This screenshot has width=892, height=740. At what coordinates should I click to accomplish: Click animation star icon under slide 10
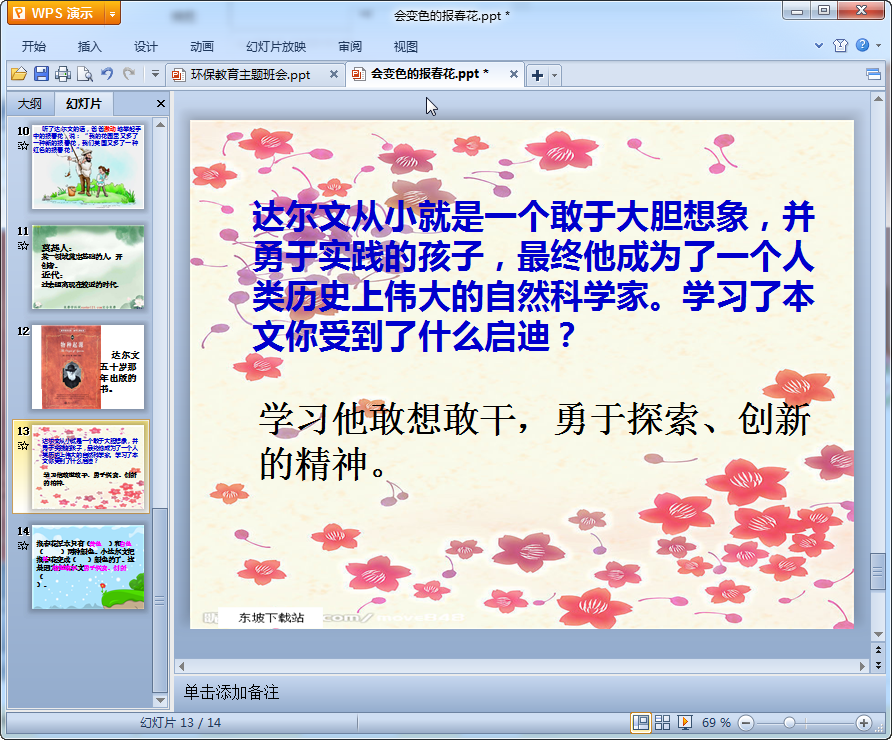click(23, 146)
